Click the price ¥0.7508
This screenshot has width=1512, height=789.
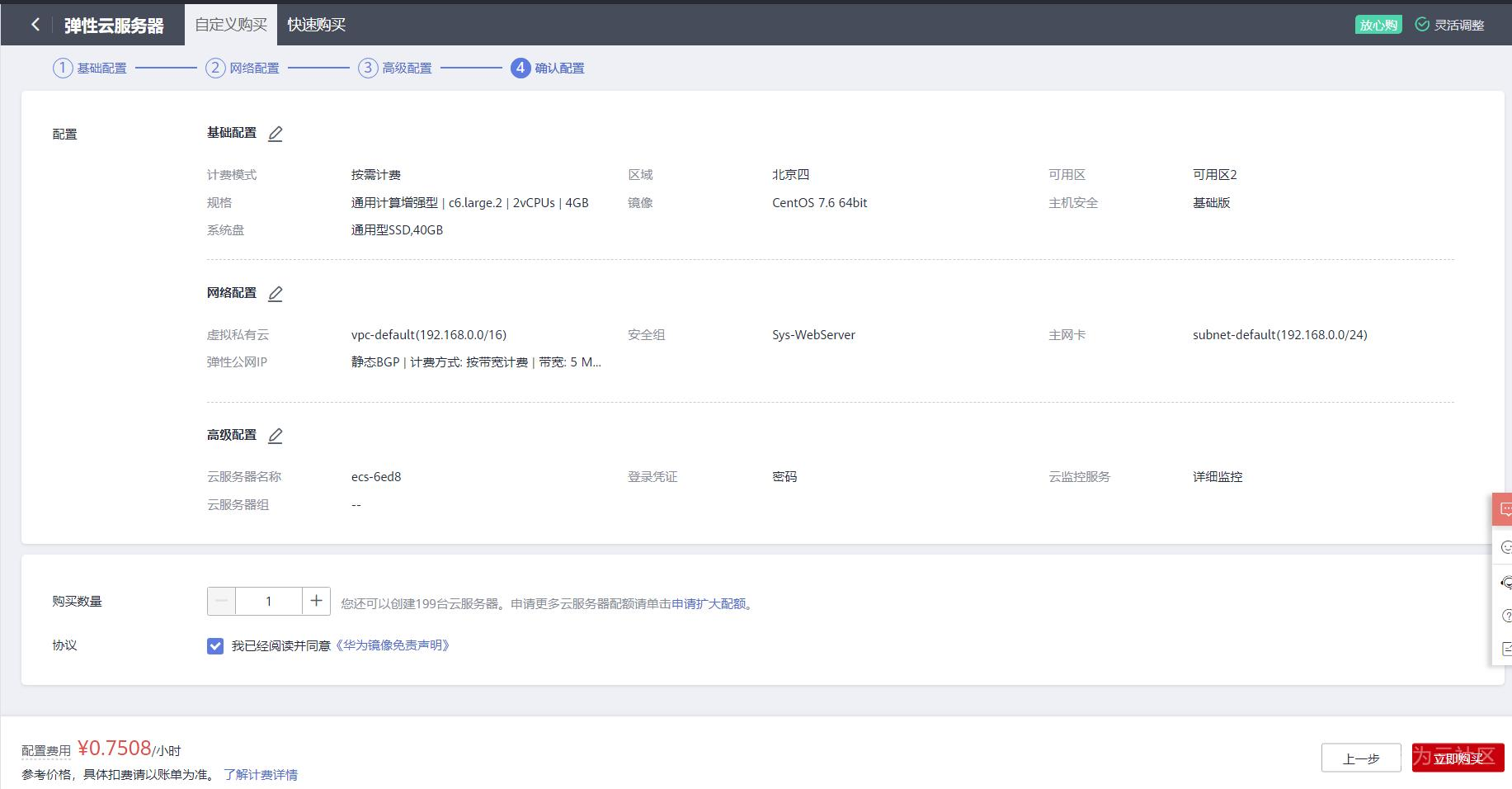pyautogui.click(x=115, y=748)
